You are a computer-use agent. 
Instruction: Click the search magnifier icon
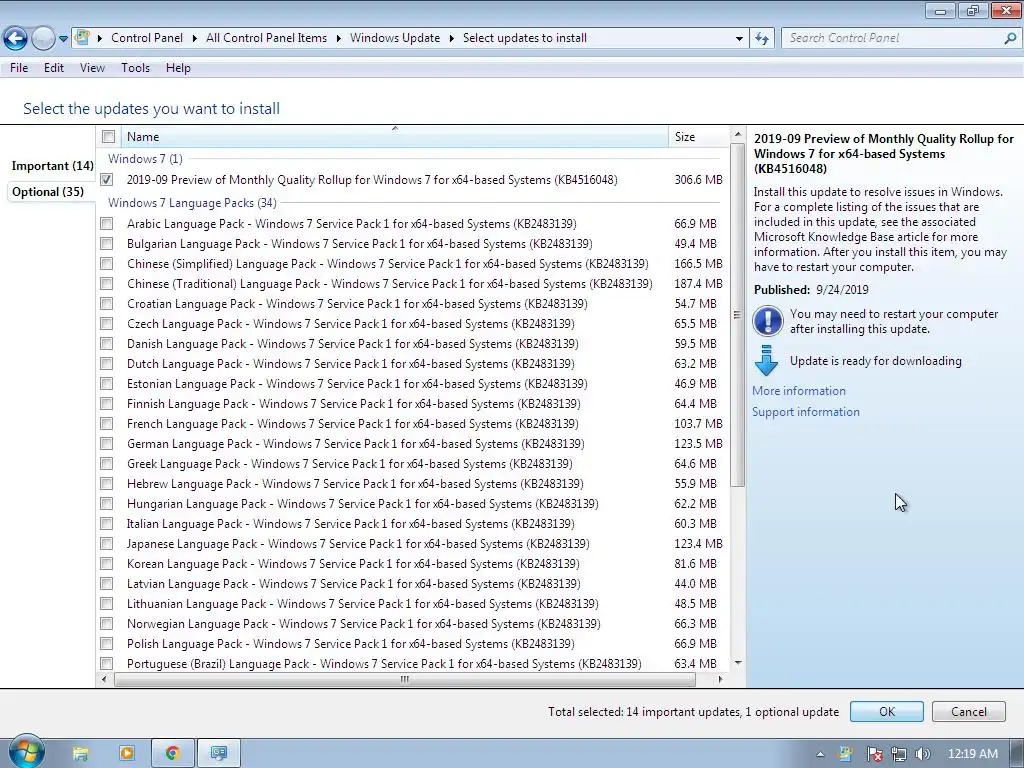coord(1010,39)
